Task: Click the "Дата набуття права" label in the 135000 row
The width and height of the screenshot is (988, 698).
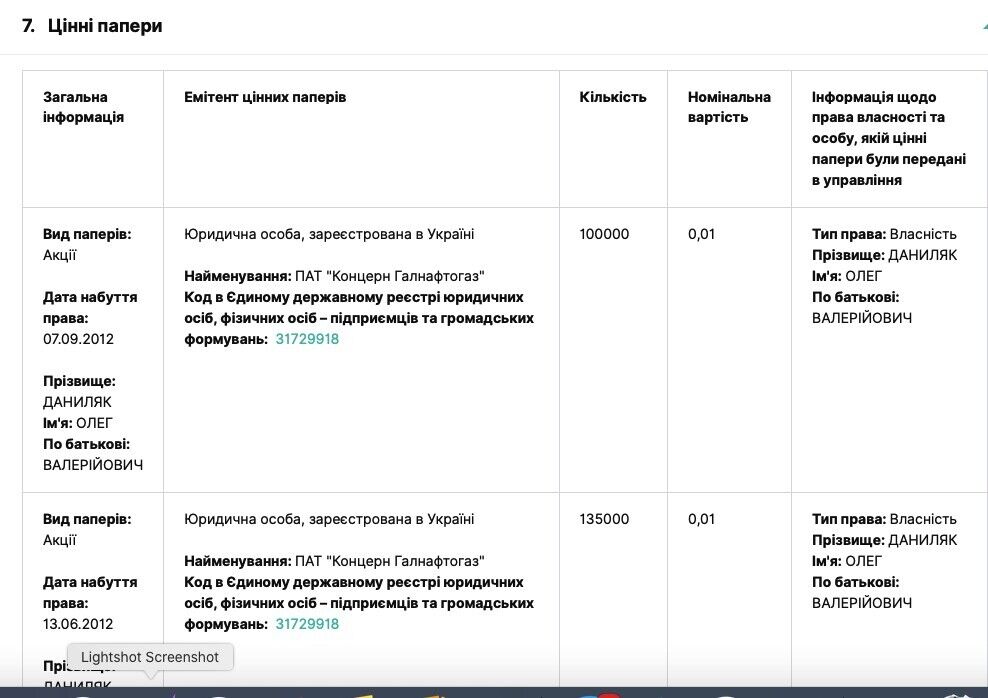Action: coord(90,593)
